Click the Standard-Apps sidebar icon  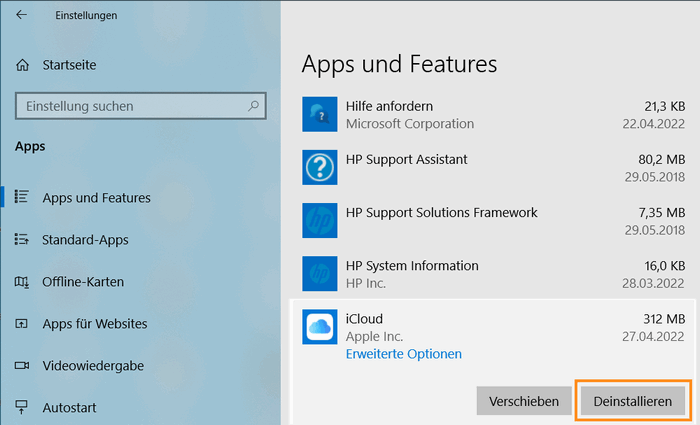click(x=21, y=239)
